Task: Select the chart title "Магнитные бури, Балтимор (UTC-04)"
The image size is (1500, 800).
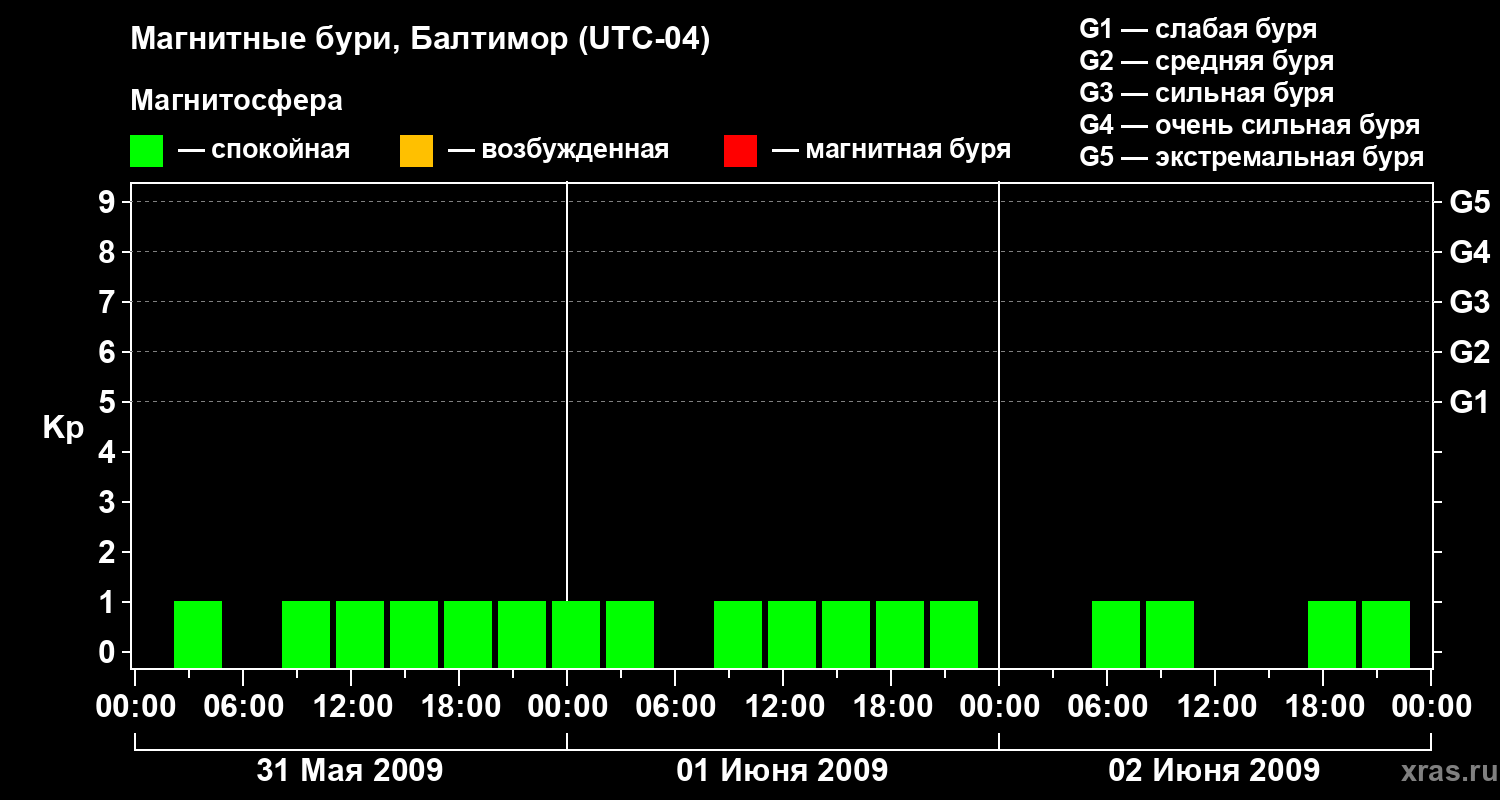Action: click(x=420, y=40)
